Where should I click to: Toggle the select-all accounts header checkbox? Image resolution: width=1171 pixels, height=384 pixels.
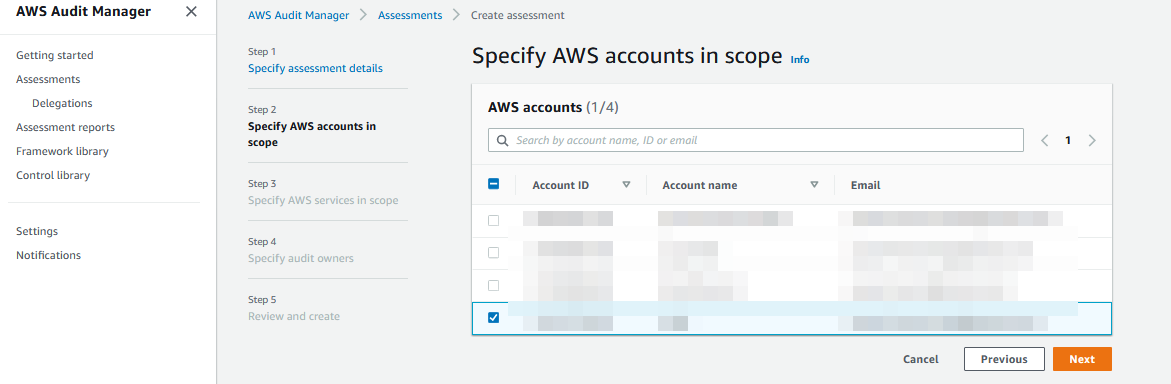[x=493, y=184]
